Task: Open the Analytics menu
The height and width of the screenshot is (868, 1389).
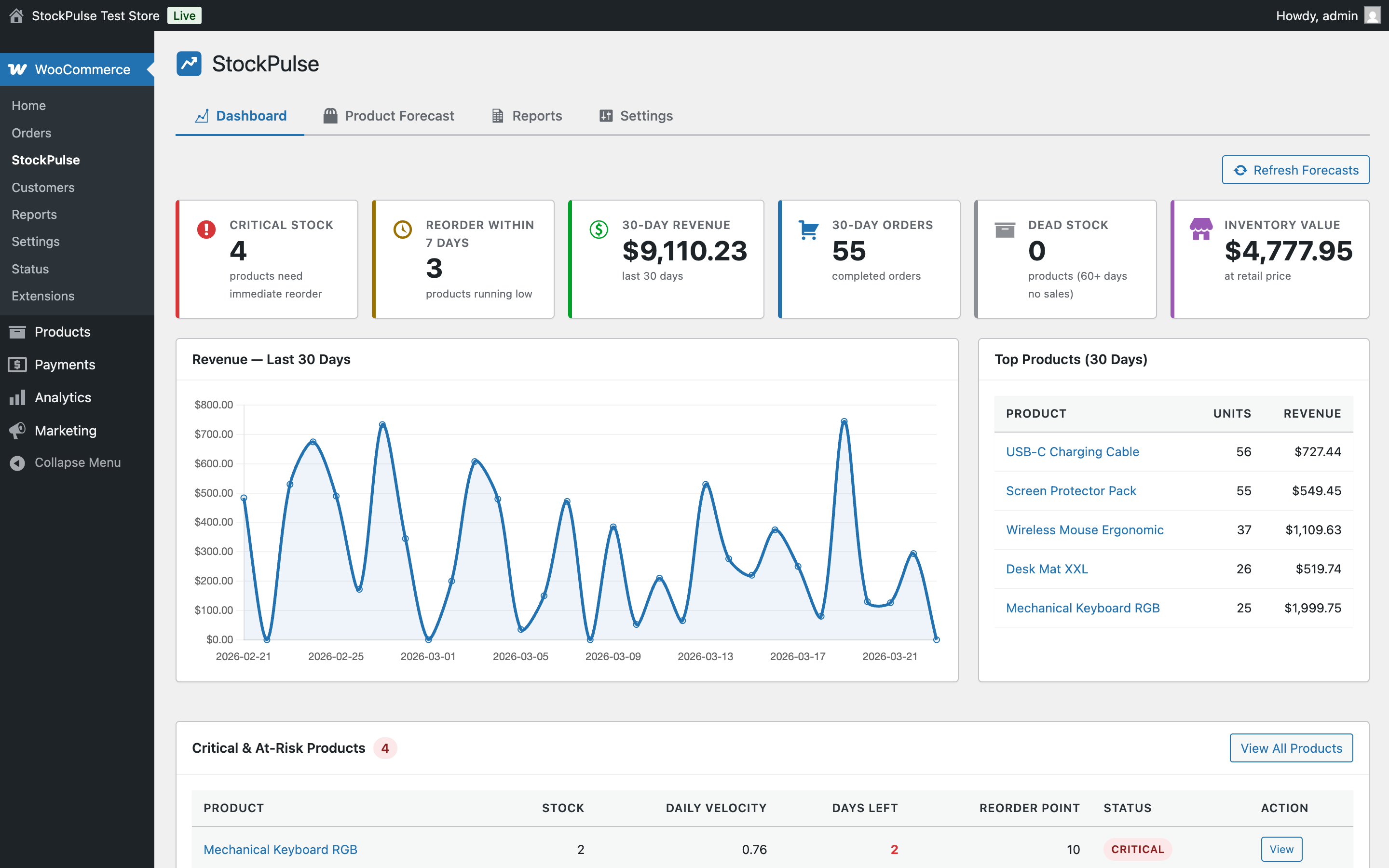Action: coord(77,397)
